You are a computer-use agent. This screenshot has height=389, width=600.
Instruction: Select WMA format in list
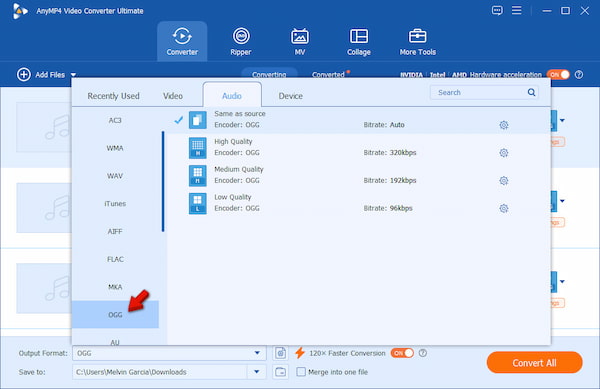[x=115, y=148]
